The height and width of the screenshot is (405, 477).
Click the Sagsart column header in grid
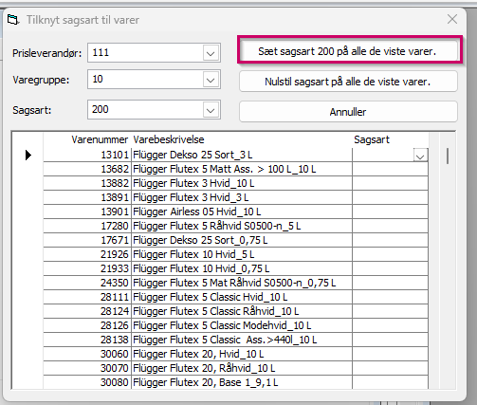[x=372, y=140]
